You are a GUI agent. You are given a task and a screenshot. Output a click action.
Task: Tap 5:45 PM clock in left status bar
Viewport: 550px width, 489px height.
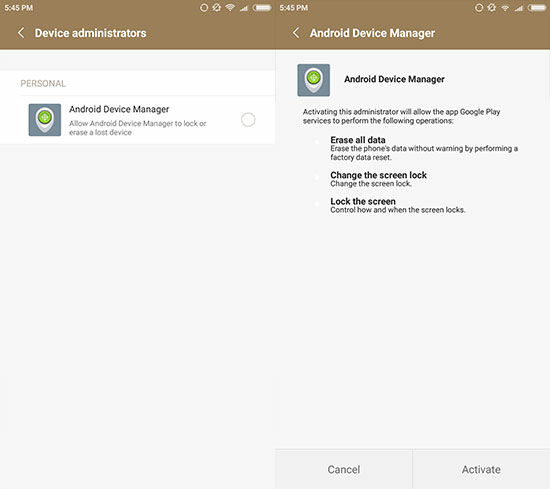click(19, 8)
